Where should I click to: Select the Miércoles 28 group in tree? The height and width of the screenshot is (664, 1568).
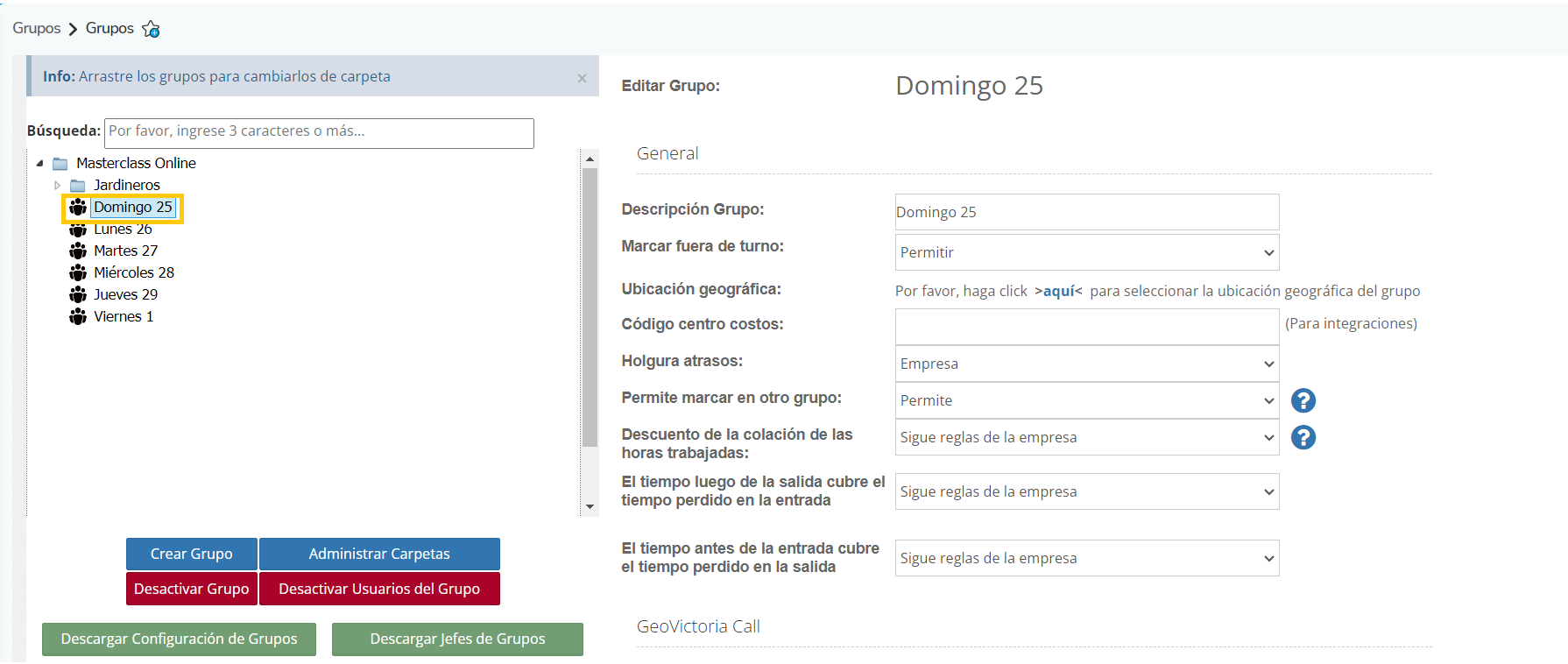pyautogui.click(x=133, y=272)
